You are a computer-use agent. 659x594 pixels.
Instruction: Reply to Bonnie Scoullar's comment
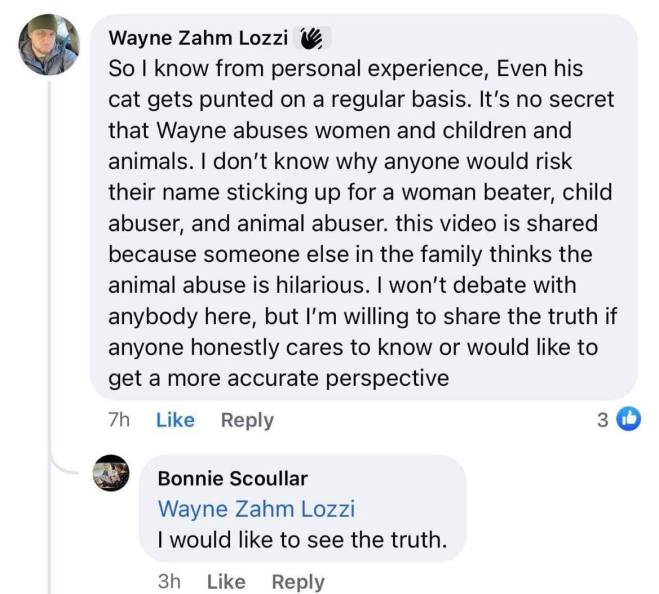(x=298, y=581)
